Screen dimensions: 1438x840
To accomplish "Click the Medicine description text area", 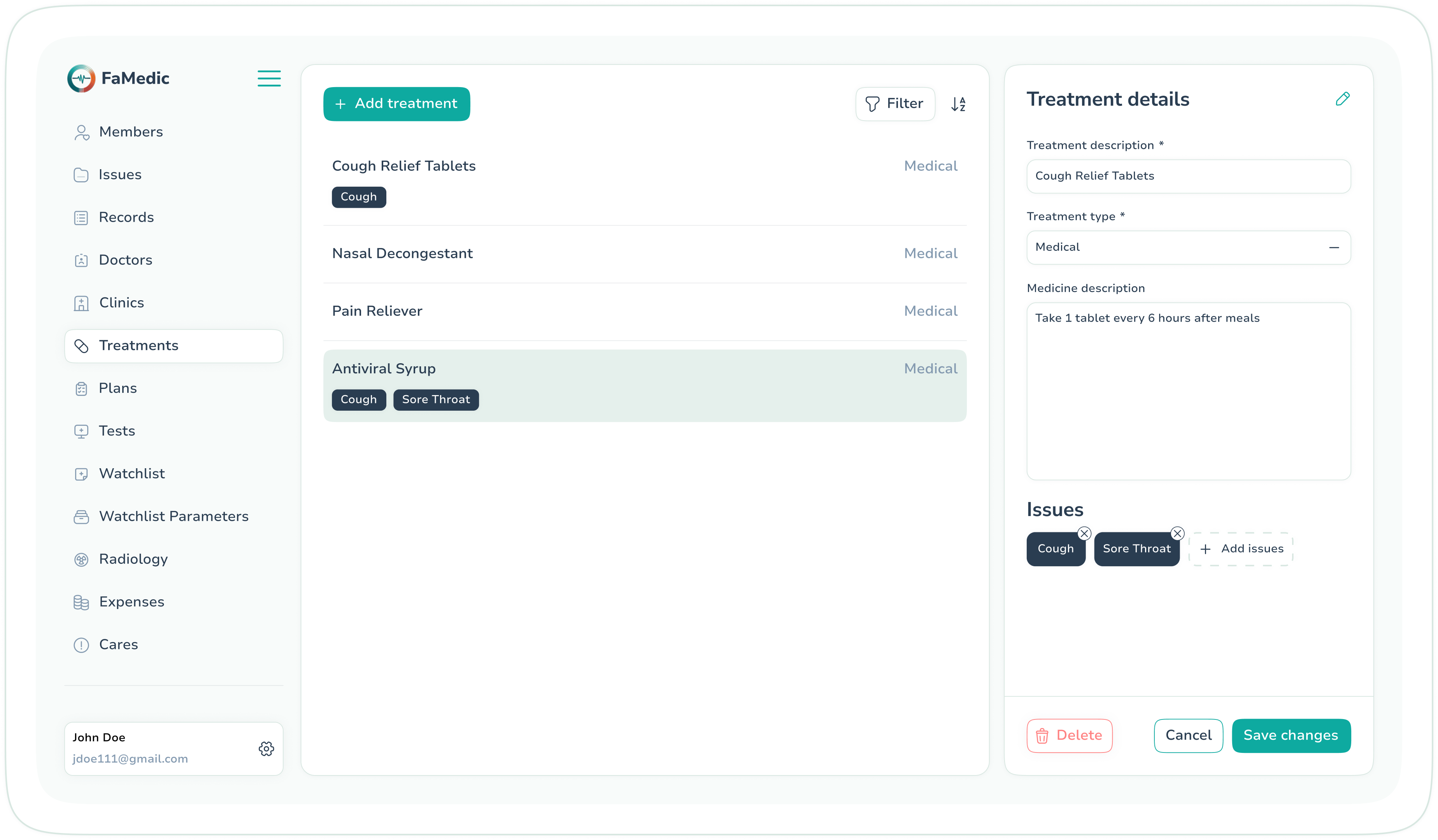I will tap(1188, 391).
